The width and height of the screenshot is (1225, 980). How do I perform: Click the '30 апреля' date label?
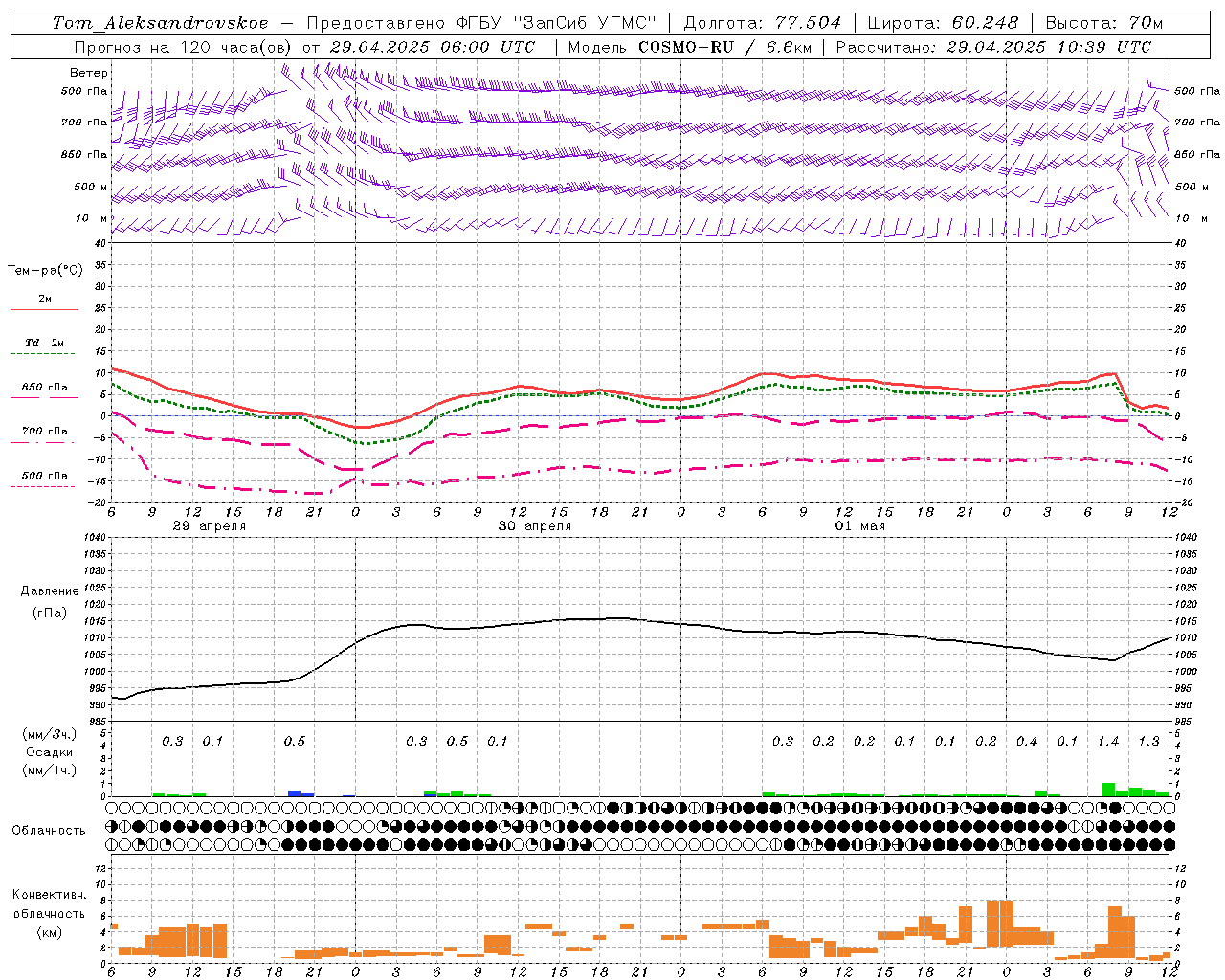click(x=535, y=526)
